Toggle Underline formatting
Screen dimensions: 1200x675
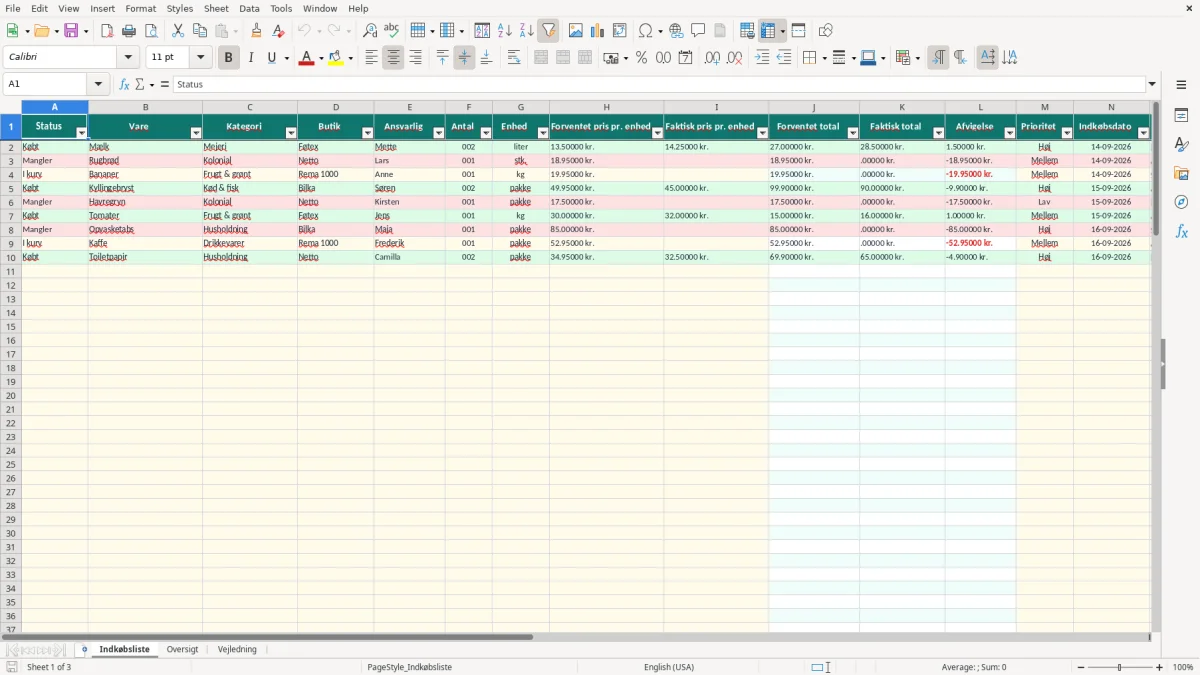(271, 58)
